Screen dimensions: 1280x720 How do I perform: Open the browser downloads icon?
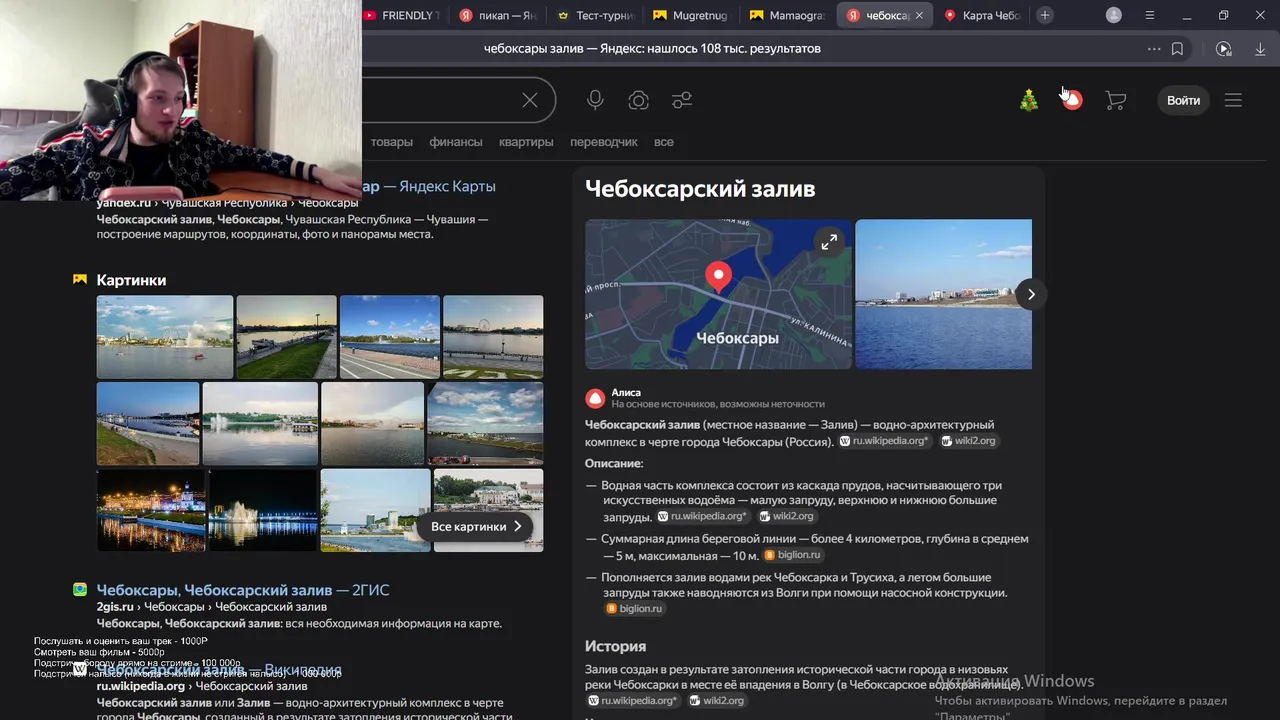1260,49
